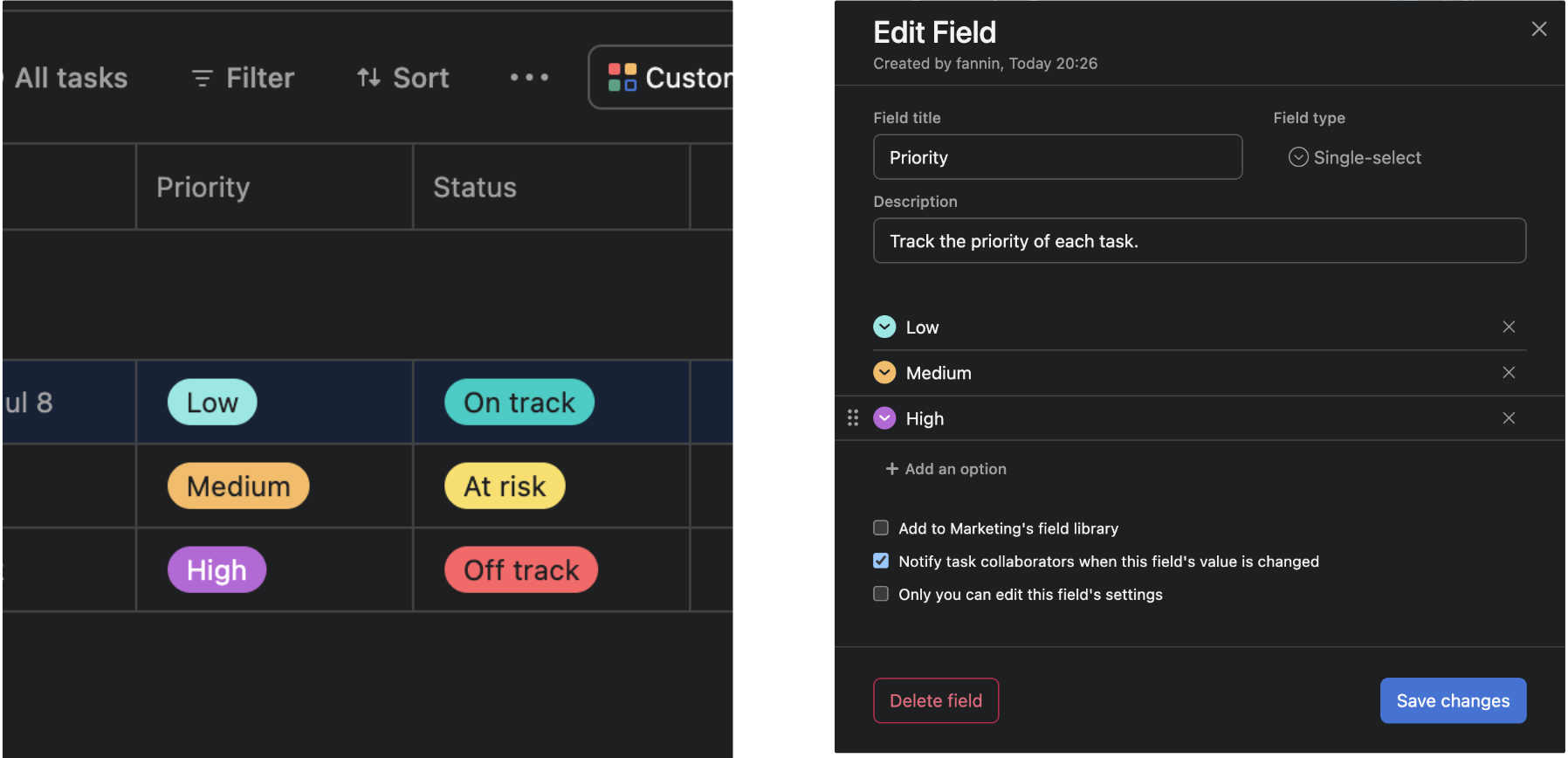Click the Delete field button
This screenshot has width=1568, height=758.
[936, 700]
